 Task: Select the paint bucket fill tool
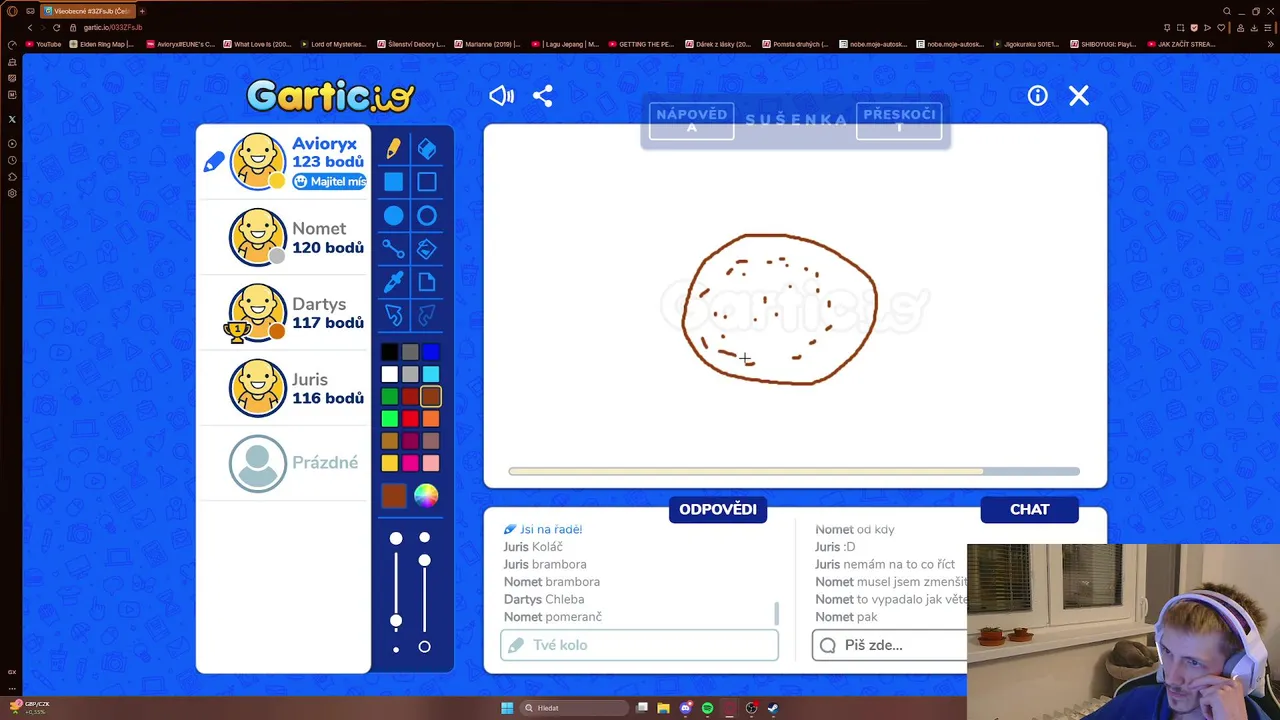[427, 249]
